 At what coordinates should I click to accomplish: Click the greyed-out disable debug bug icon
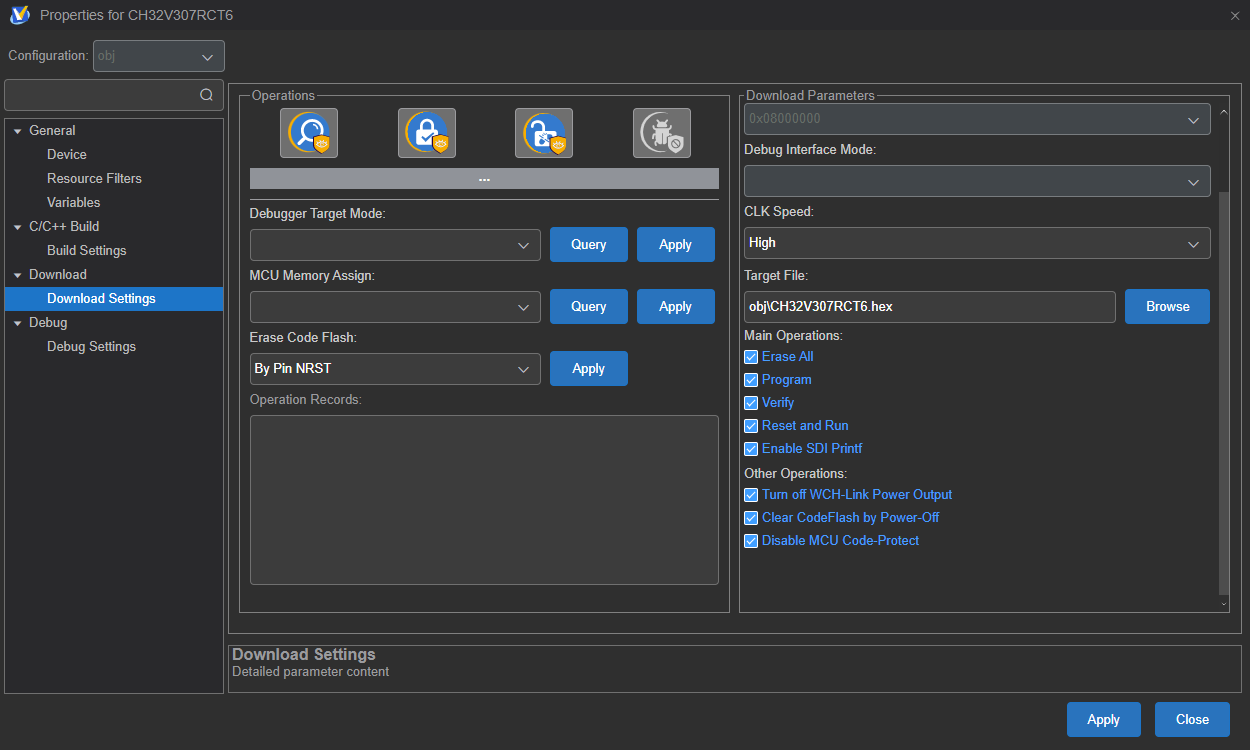click(662, 133)
